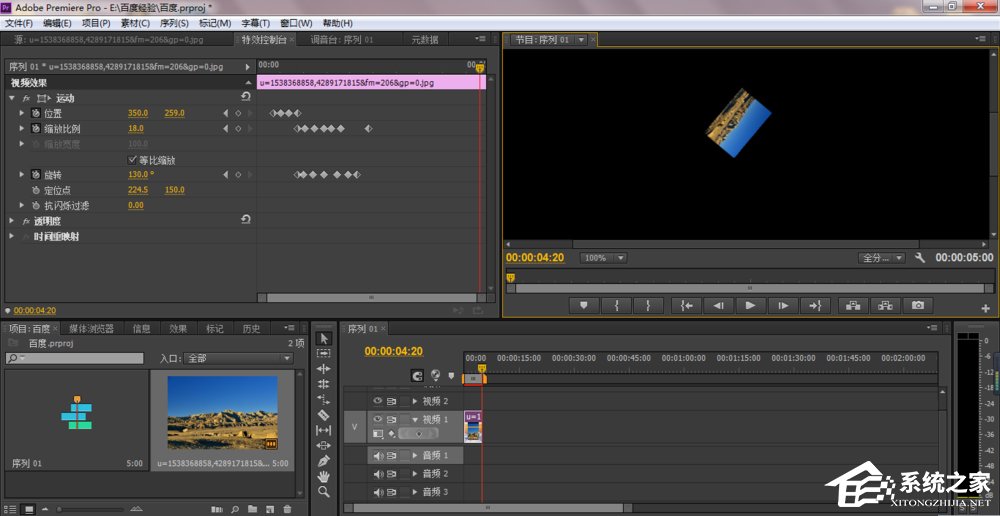Select the Slip tool

(x=324, y=430)
